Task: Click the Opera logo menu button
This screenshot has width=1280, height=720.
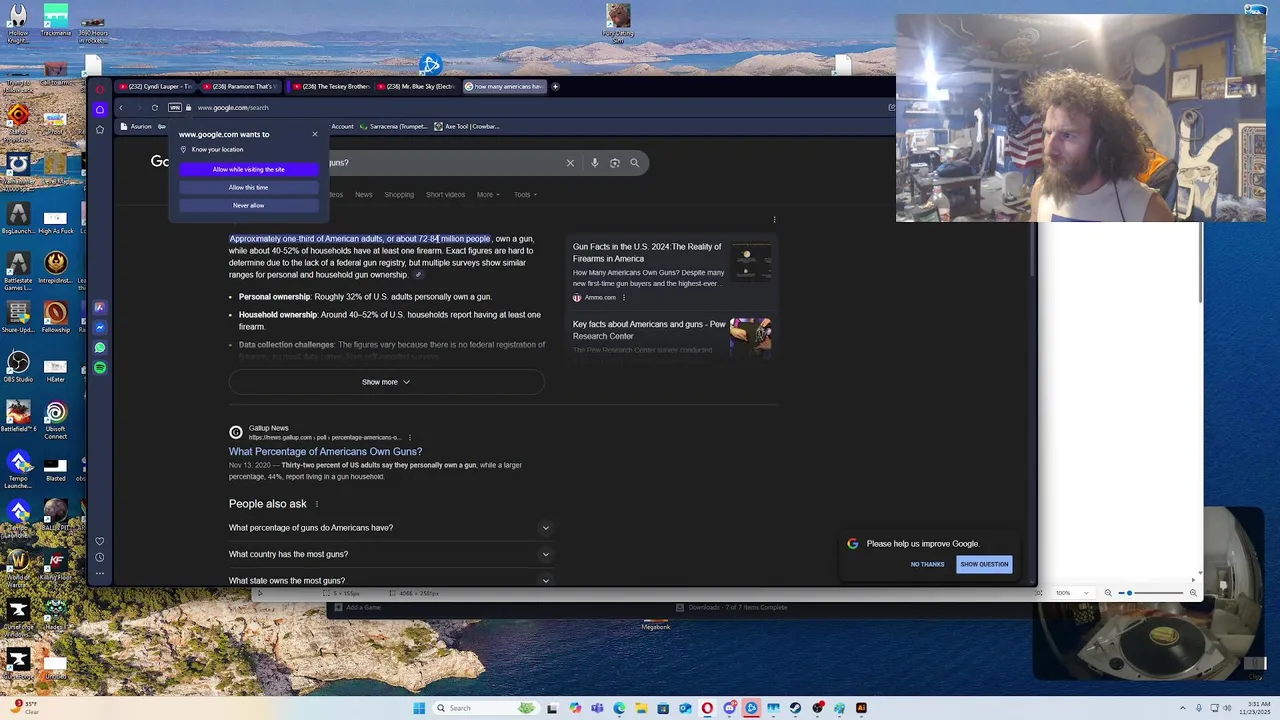Action: tap(100, 89)
